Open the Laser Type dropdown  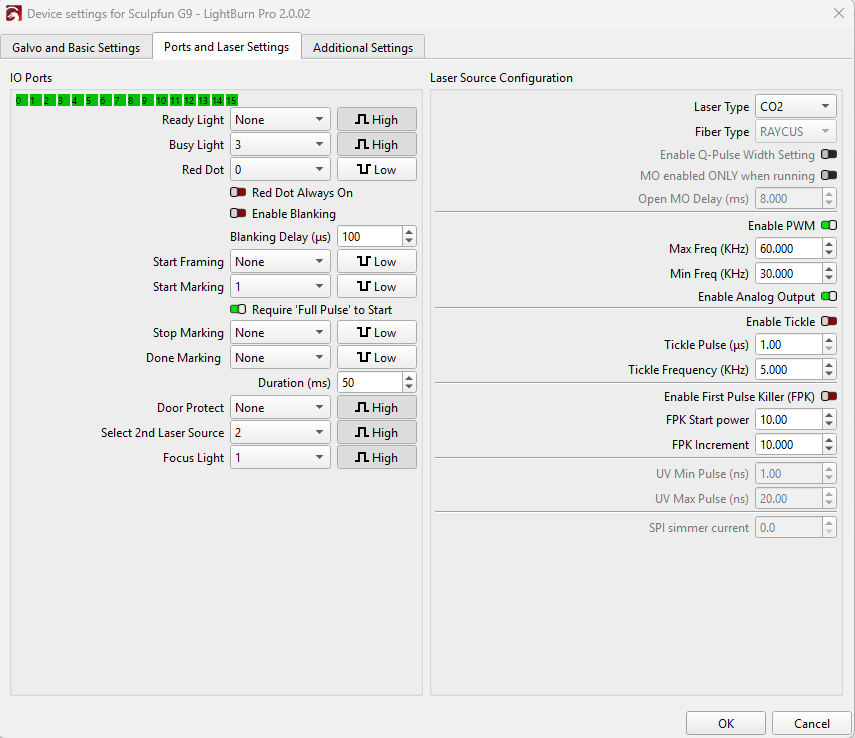pos(795,107)
